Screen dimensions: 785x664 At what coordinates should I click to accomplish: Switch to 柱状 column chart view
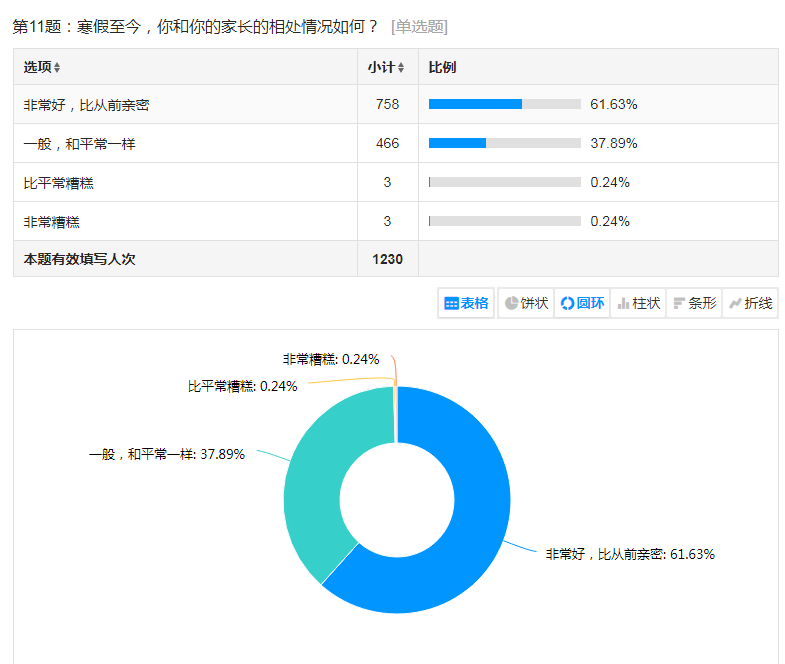click(x=638, y=303)
